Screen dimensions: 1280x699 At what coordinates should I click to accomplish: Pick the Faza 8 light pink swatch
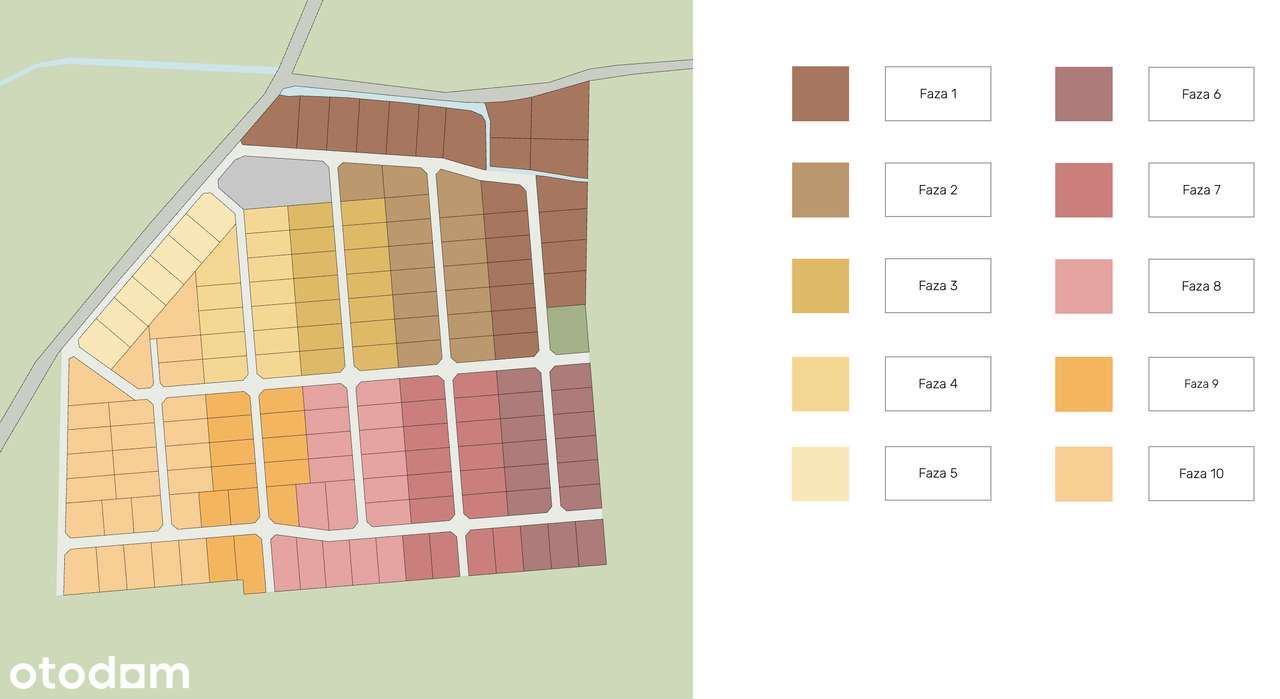point(1083,286)
